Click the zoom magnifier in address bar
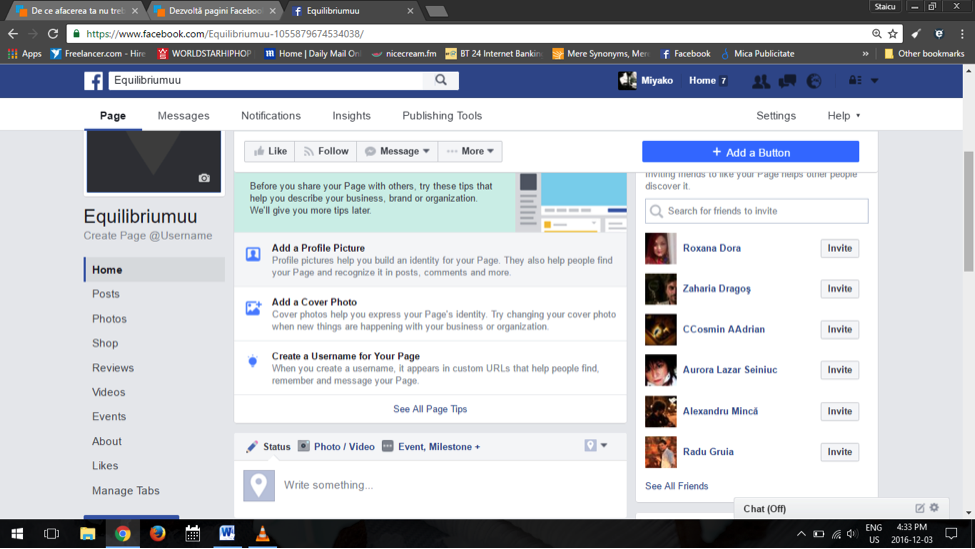975x549 pixels. (x=877, y=34)
